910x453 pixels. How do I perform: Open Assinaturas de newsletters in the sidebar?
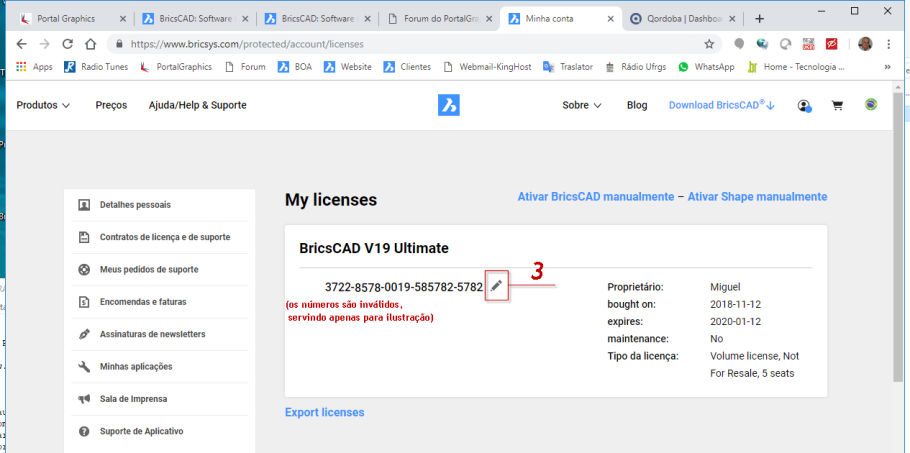(160, 334)
